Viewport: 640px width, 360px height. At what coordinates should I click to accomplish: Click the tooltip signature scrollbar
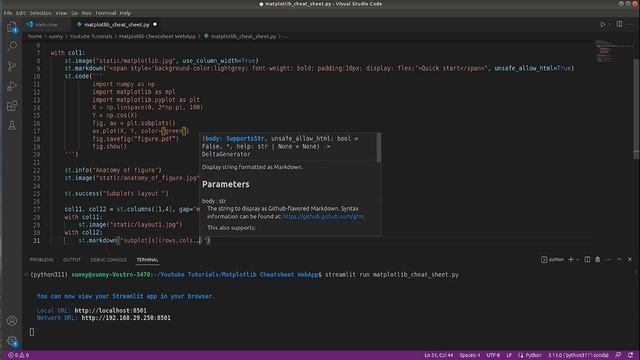[x=379, y=147]
